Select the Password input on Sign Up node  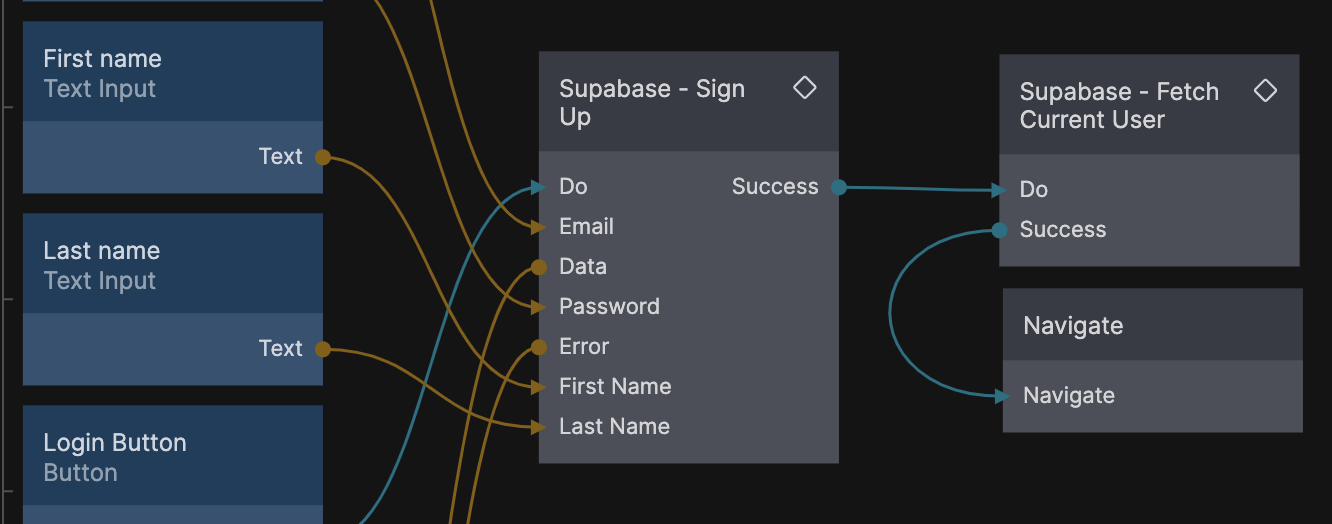[539, 307]
